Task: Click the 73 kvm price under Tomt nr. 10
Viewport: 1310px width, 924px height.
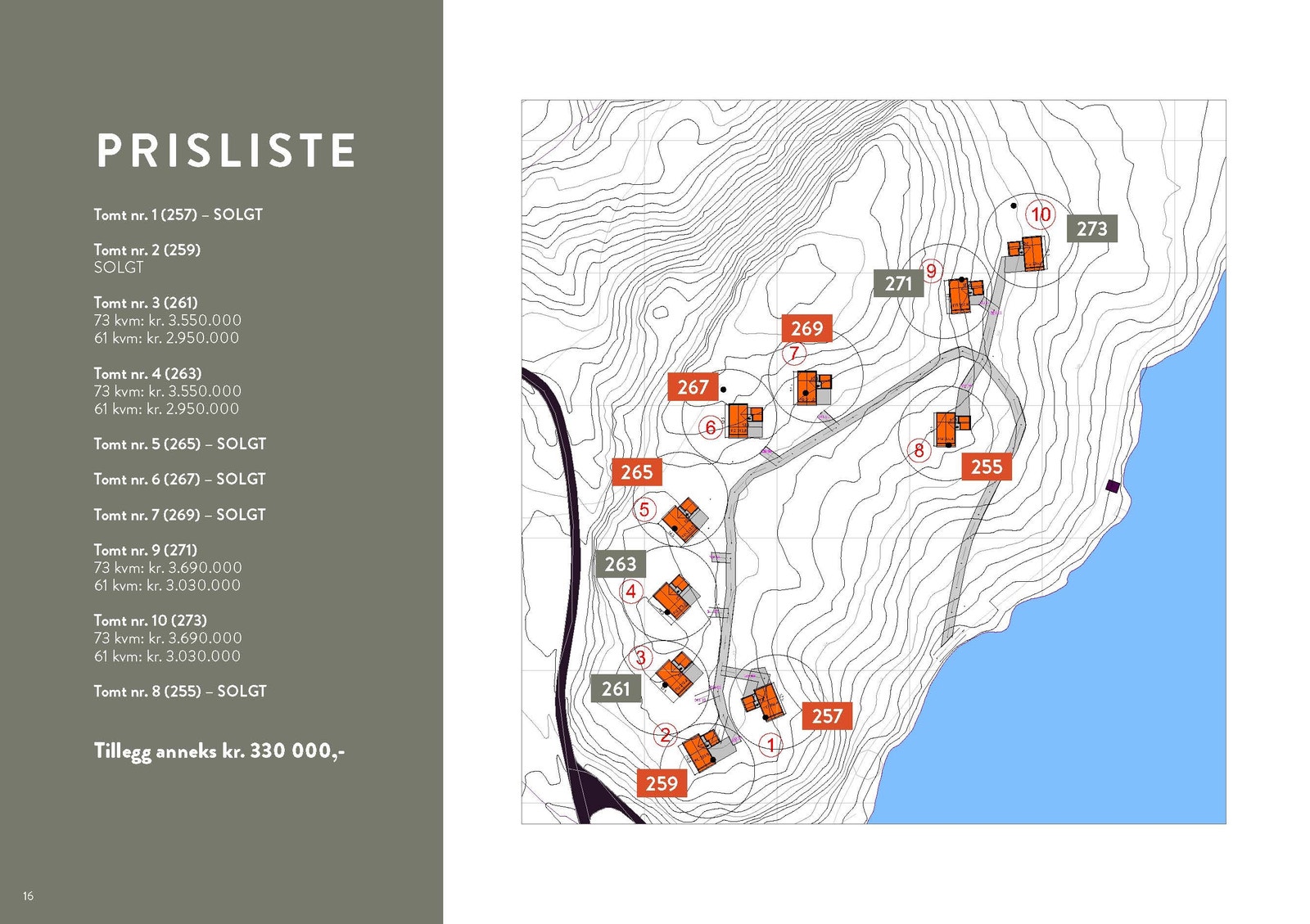Action: click(x=167, y=638)
